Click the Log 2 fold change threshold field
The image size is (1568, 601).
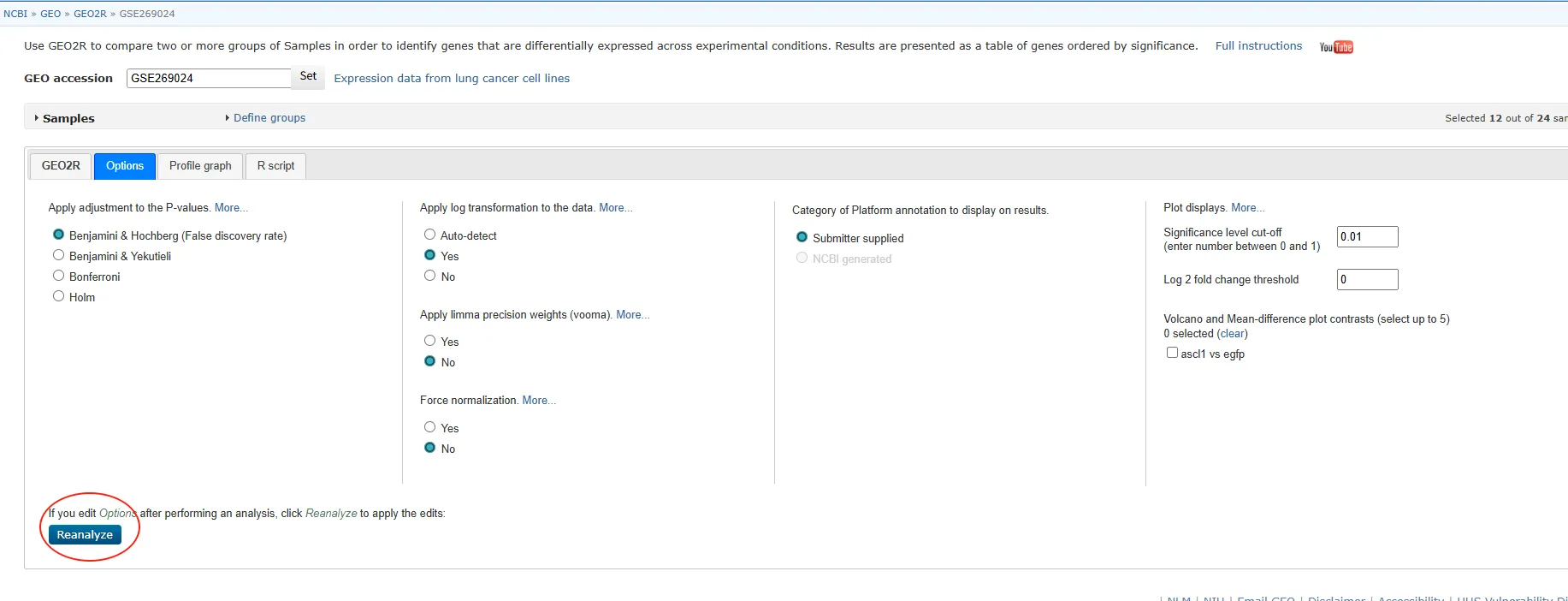tap(1367, 280)
